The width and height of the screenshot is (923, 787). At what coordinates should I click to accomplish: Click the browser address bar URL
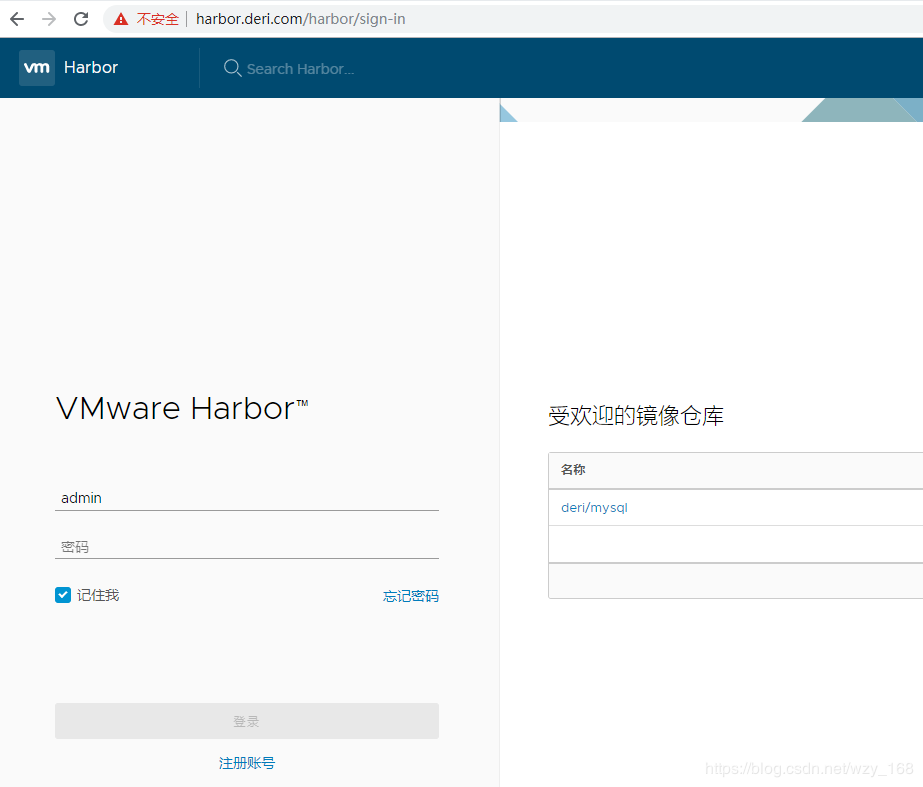pyautogui.click(x=300, y=18)
